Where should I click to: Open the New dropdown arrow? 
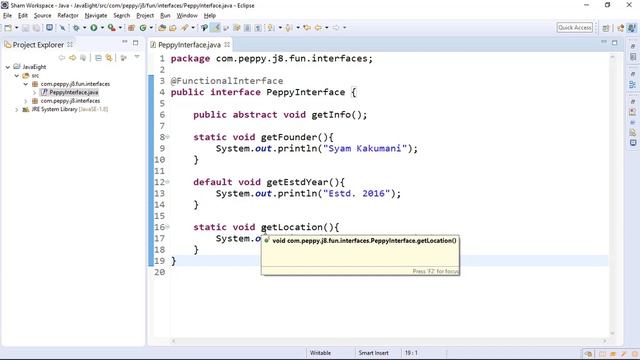point(16,28)
